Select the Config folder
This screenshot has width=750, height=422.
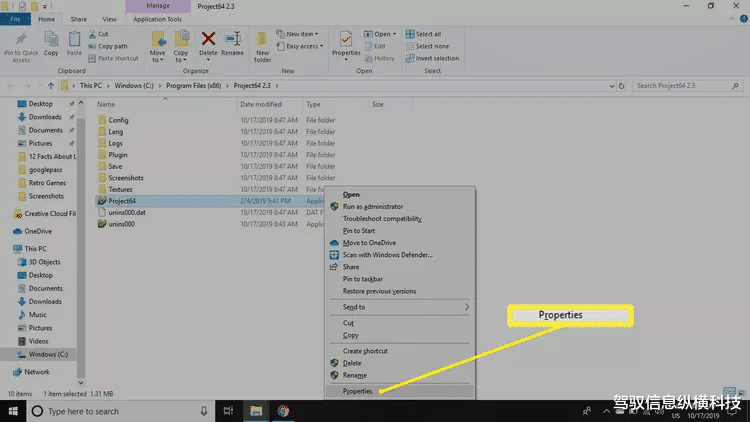coord(118,120)
